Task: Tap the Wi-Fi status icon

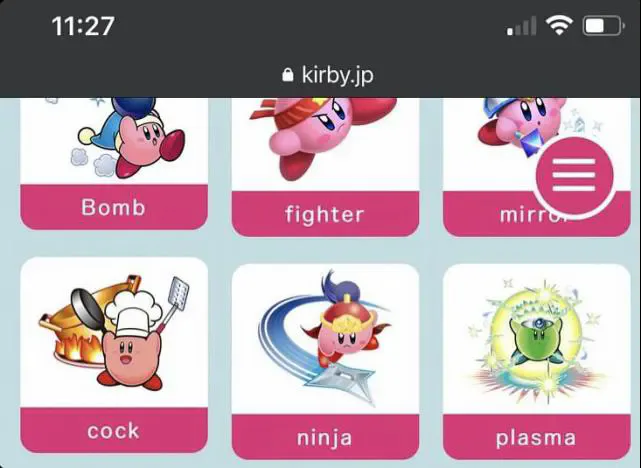Action: [x=559, y=25]
